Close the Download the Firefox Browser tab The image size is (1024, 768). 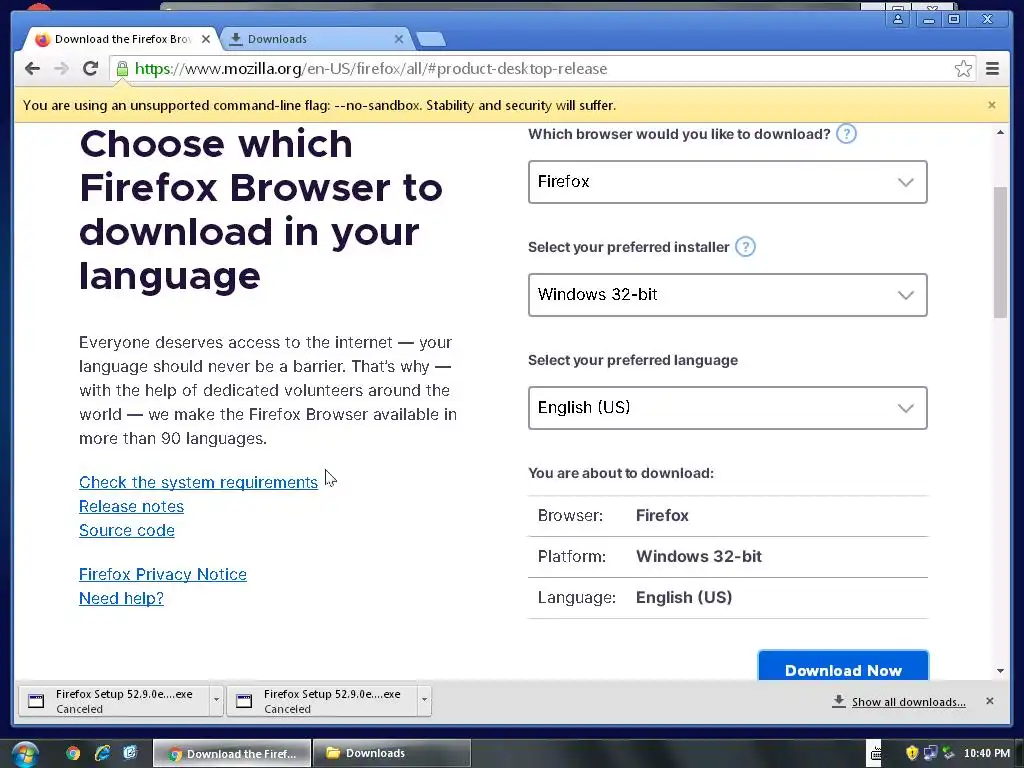pyautogui.click(x=206, y=39)
